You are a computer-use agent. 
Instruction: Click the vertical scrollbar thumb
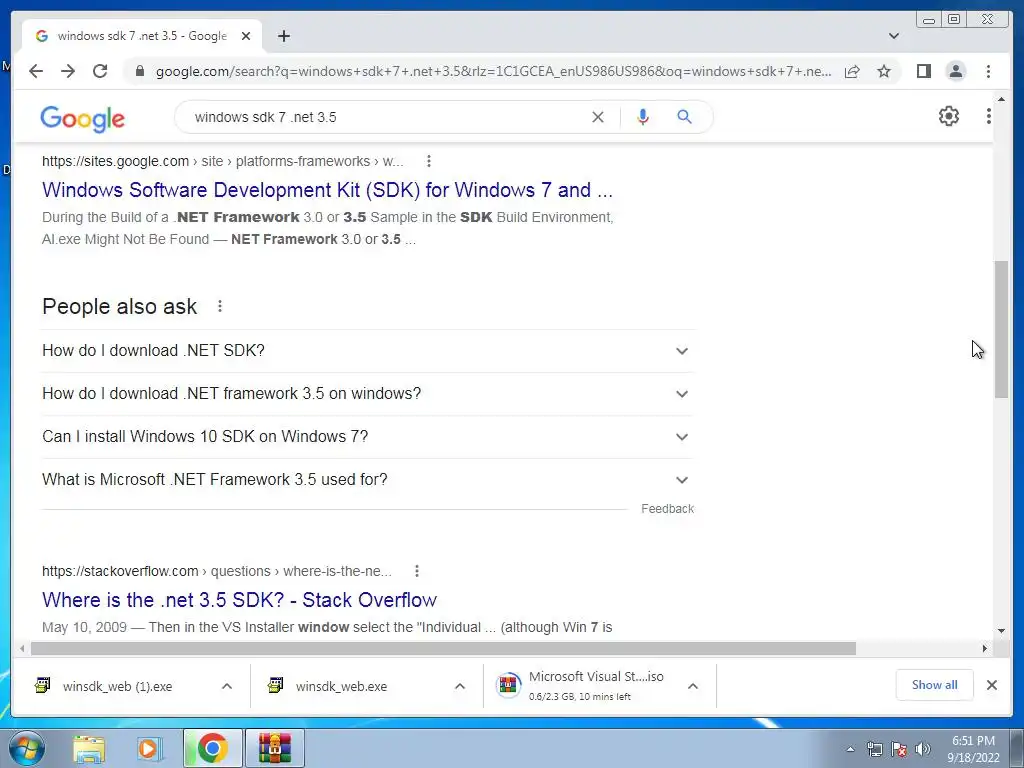tap(1001, 329)
